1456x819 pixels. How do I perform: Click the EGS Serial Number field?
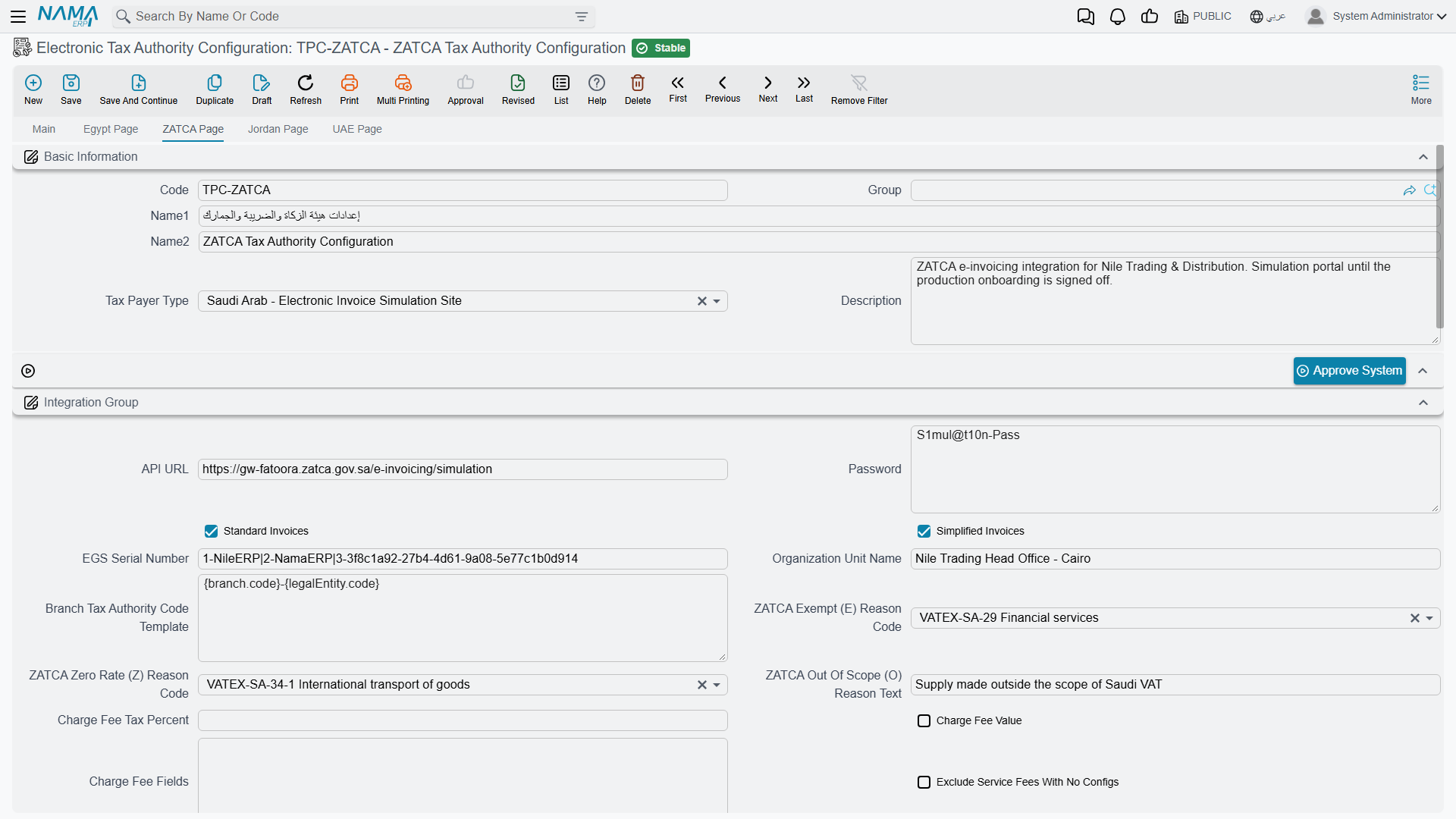463,559
